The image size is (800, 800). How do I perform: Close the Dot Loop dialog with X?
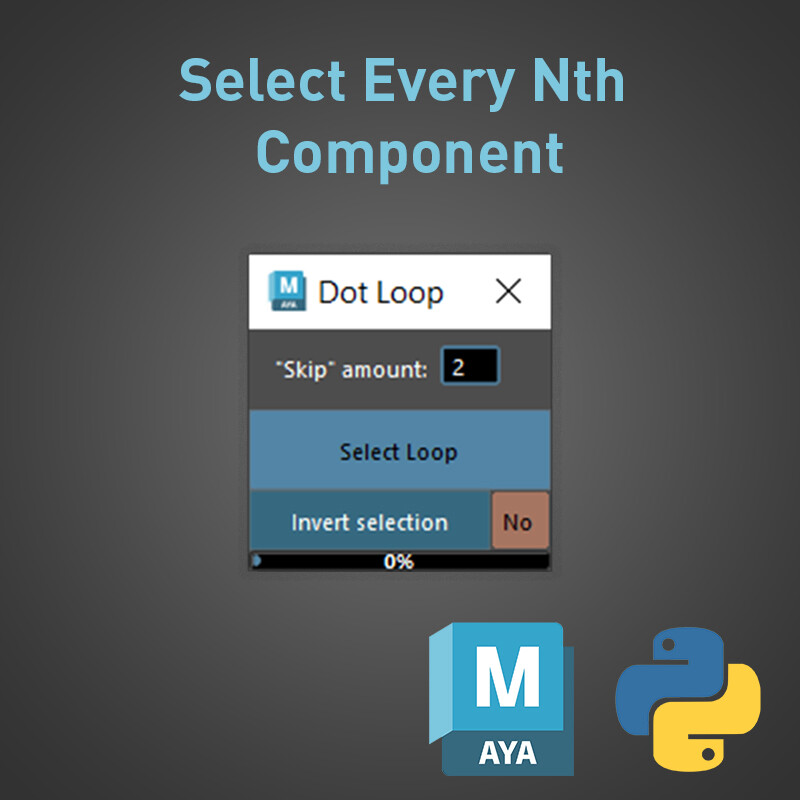pyautogui.click(x=509, y=292)
